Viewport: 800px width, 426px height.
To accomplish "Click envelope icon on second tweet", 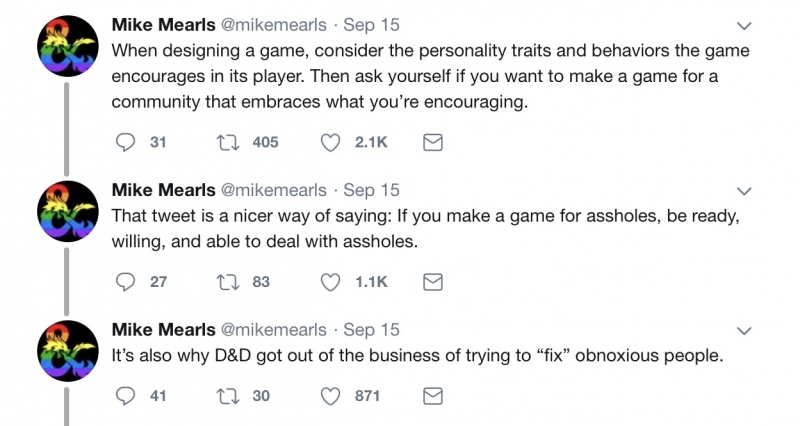I will 433,282.
